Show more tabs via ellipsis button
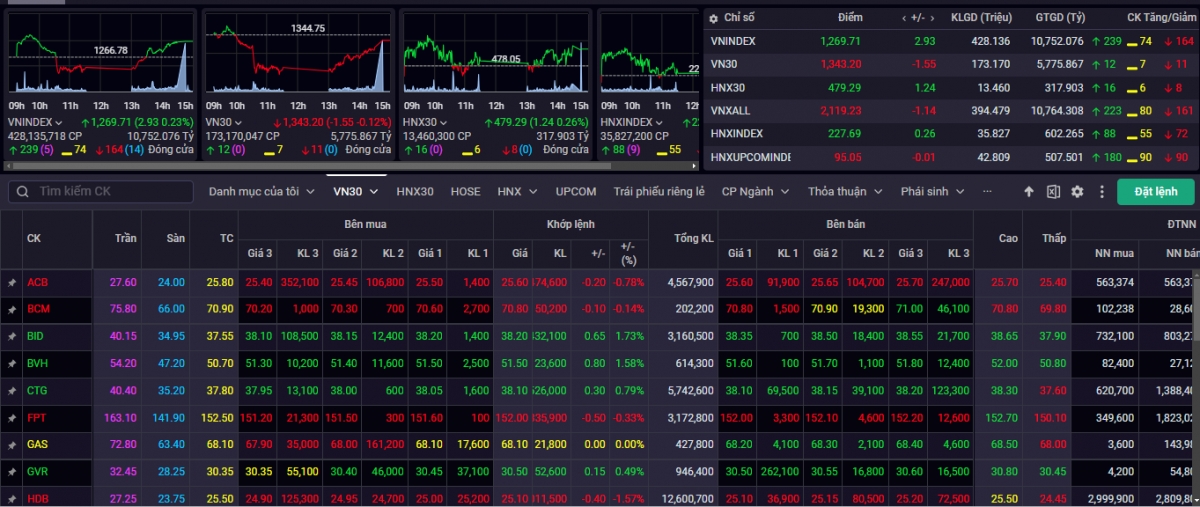 tap(987, 191)
